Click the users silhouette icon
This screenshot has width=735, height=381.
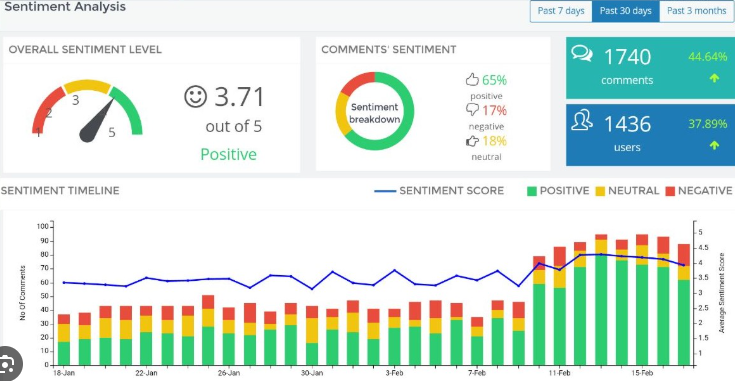click(582, 120)
